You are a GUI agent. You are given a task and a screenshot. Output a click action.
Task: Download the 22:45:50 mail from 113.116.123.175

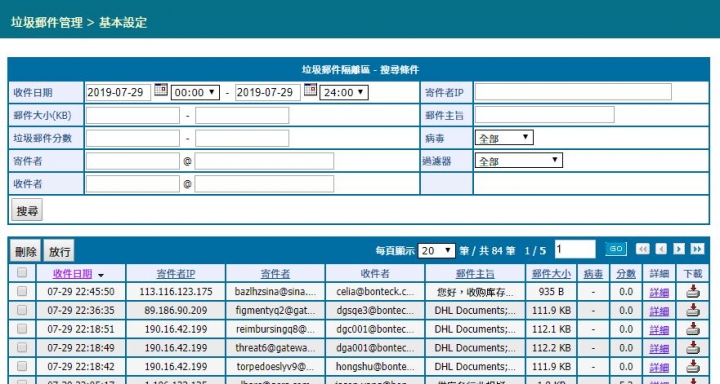692,292
